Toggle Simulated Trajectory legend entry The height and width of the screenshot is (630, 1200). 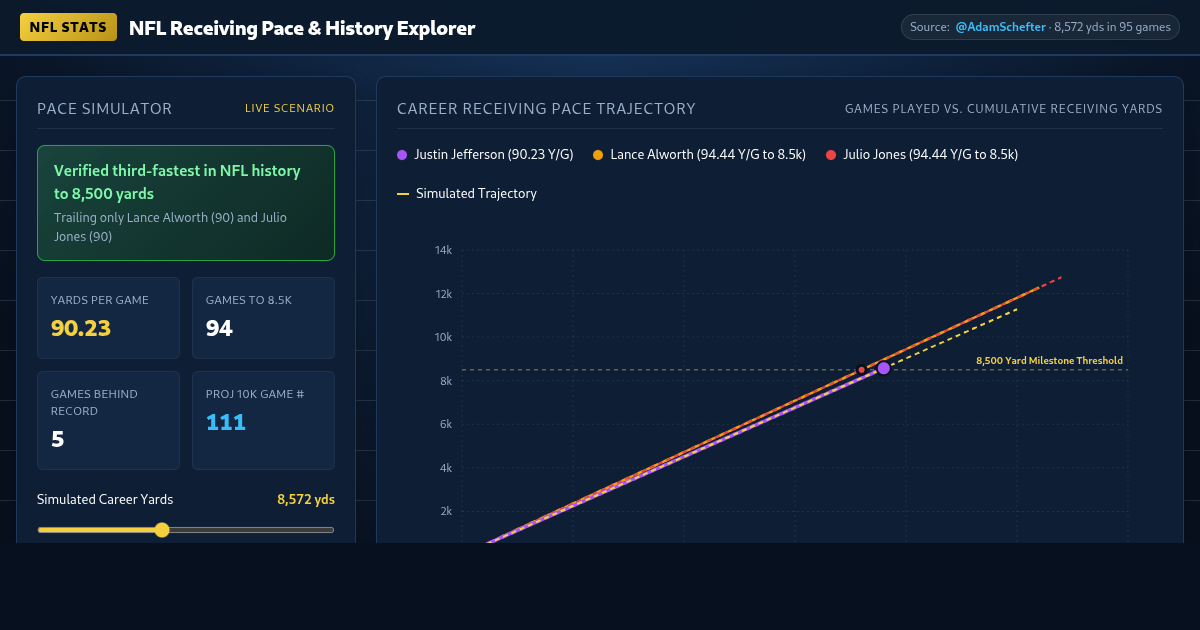click(467, 194)
